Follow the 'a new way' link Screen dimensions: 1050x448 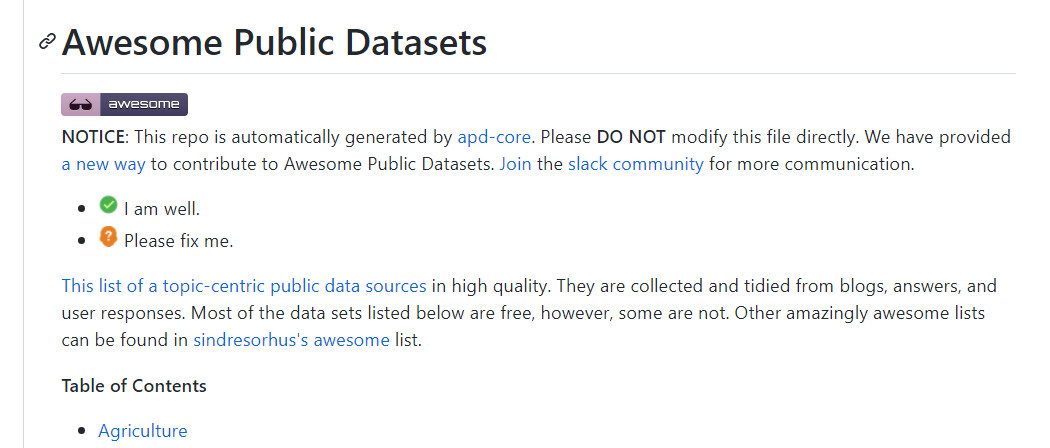pos(103,164)
